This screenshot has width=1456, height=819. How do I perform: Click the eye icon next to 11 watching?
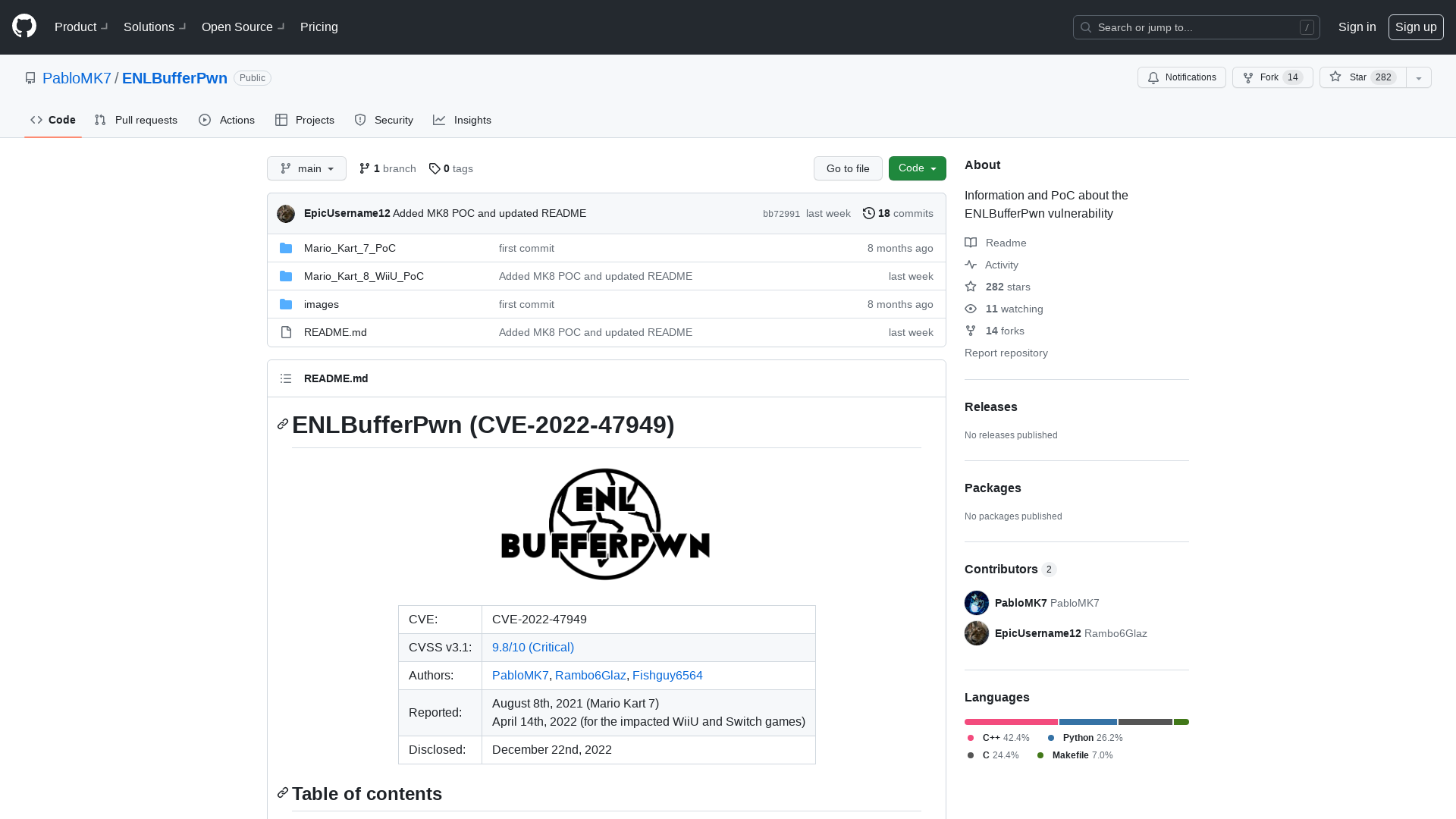[x=971, y=309]
